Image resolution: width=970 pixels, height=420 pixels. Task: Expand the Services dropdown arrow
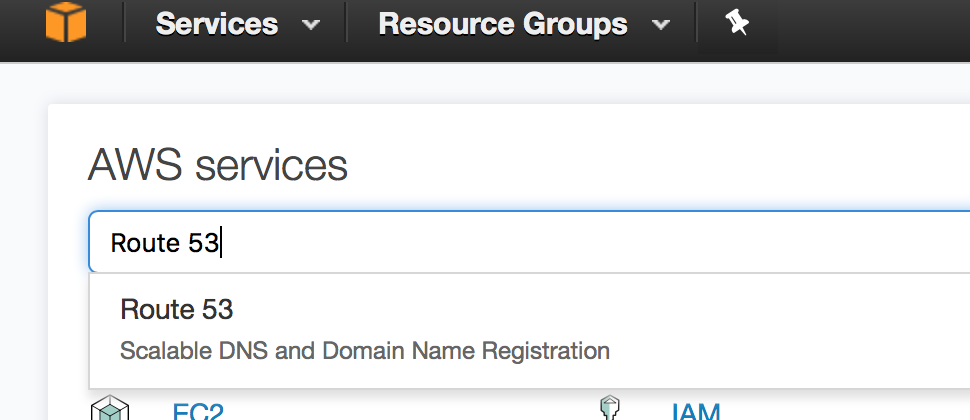(x=310, y=25)
